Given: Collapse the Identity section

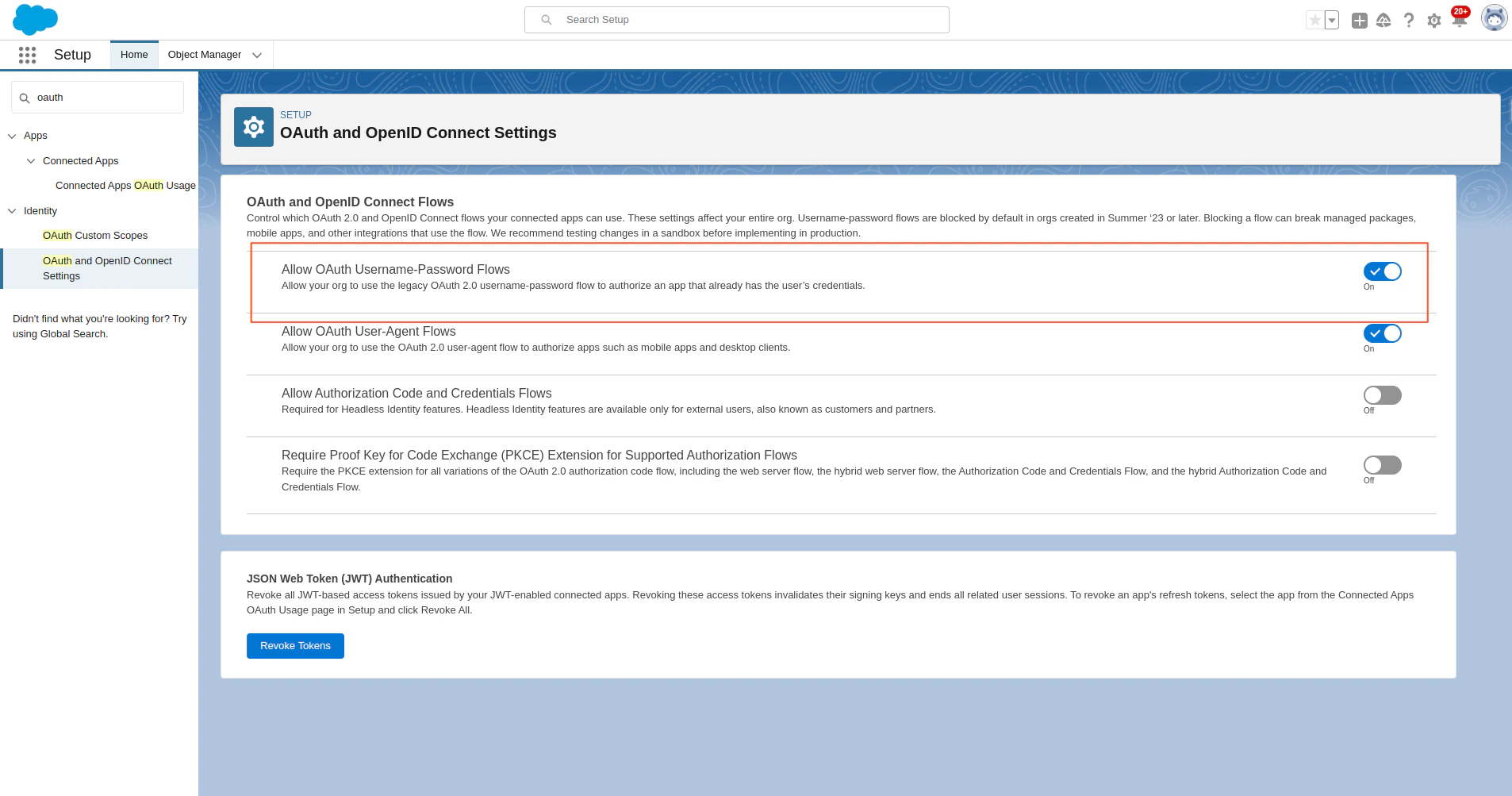Looking at the screenshot, I should (x=12, y=210).
